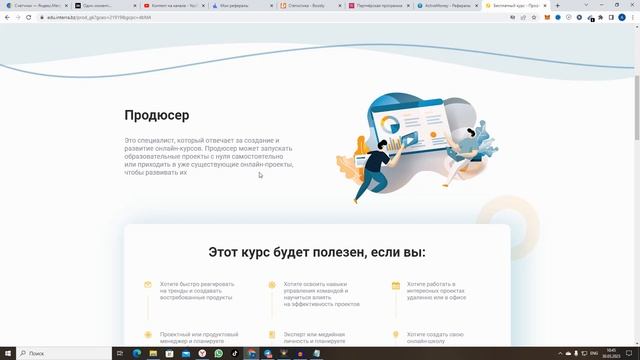This screenshot has height=360, width=640.
Task: Open the Windows notification center
Action: (629, 353)
